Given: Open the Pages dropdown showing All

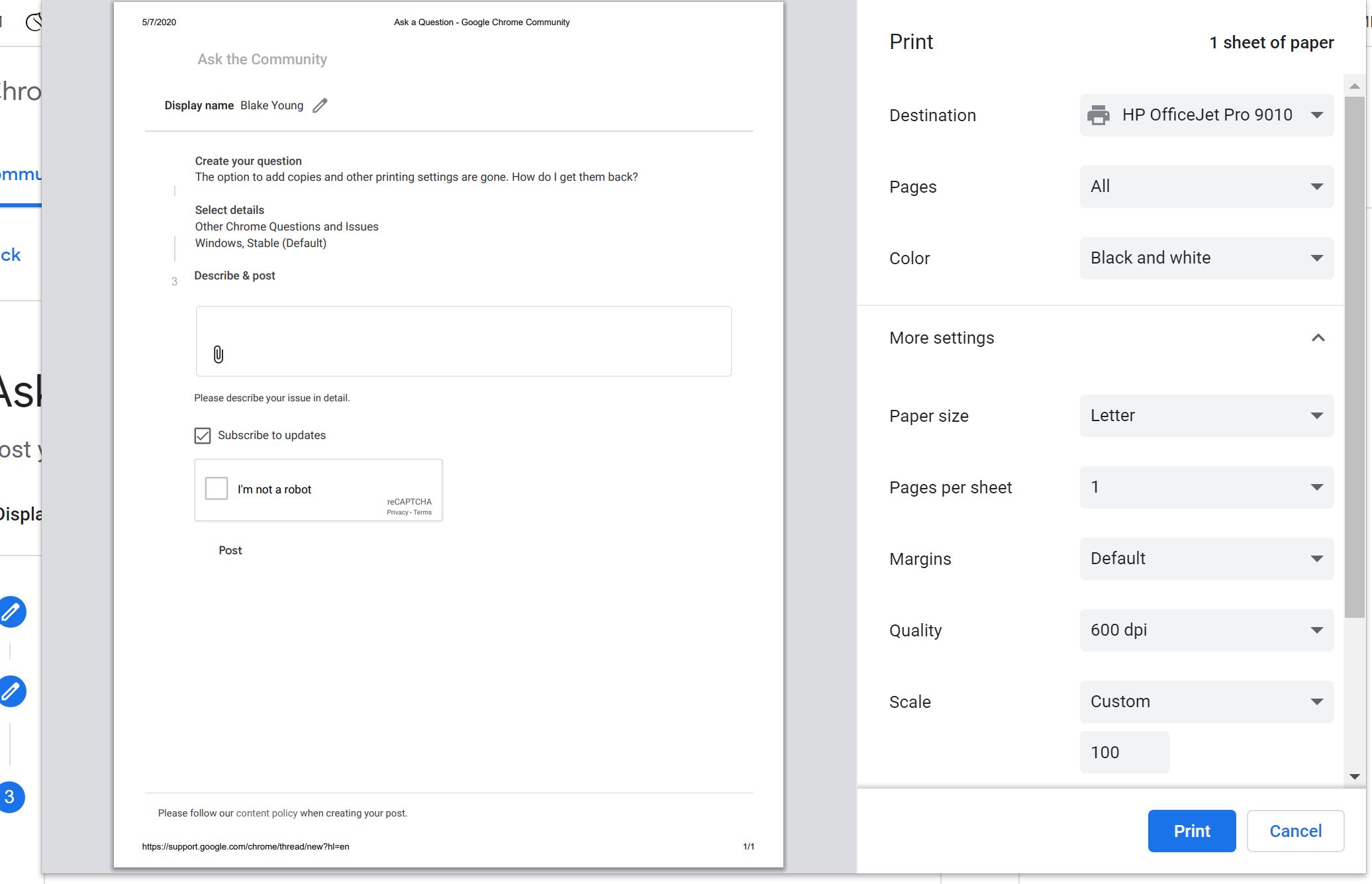Looking at the screenshot, I should click(1206, 187).
